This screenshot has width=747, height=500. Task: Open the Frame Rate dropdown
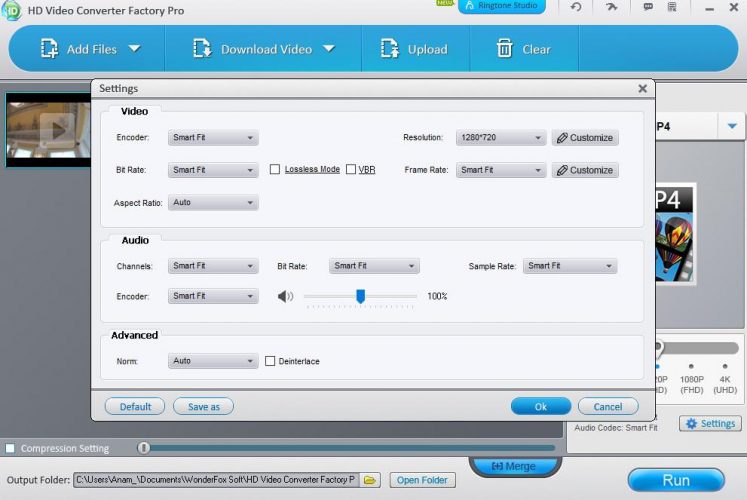click(501, 170)
